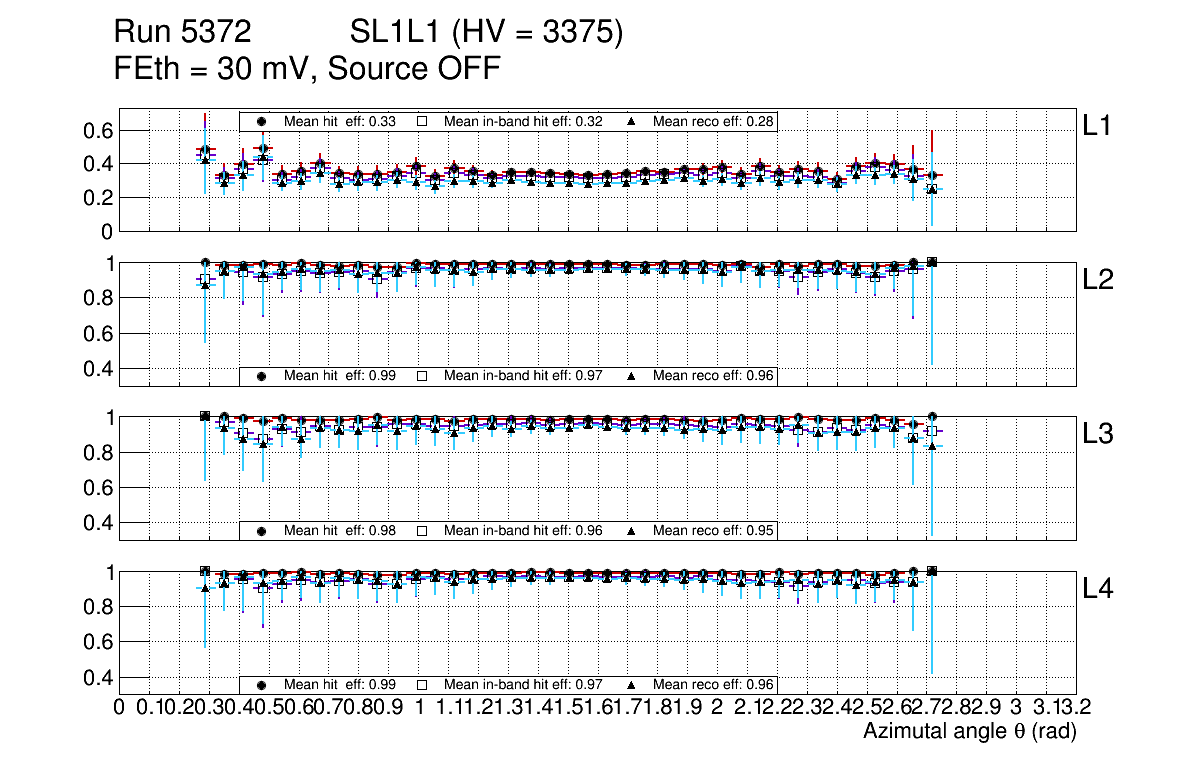Click the triangle marker in L2 legend
Screen dimensions: 1196x772
click(631, 376)
